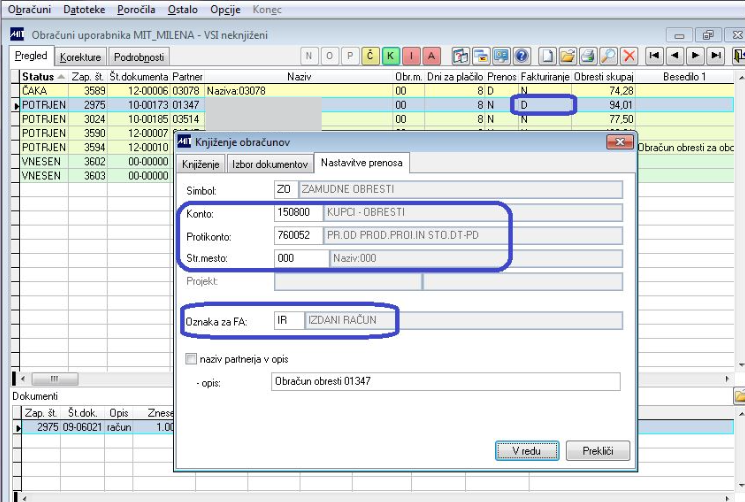
Task: Click the Obresti skupaj column header
Action: pos(603,76)
